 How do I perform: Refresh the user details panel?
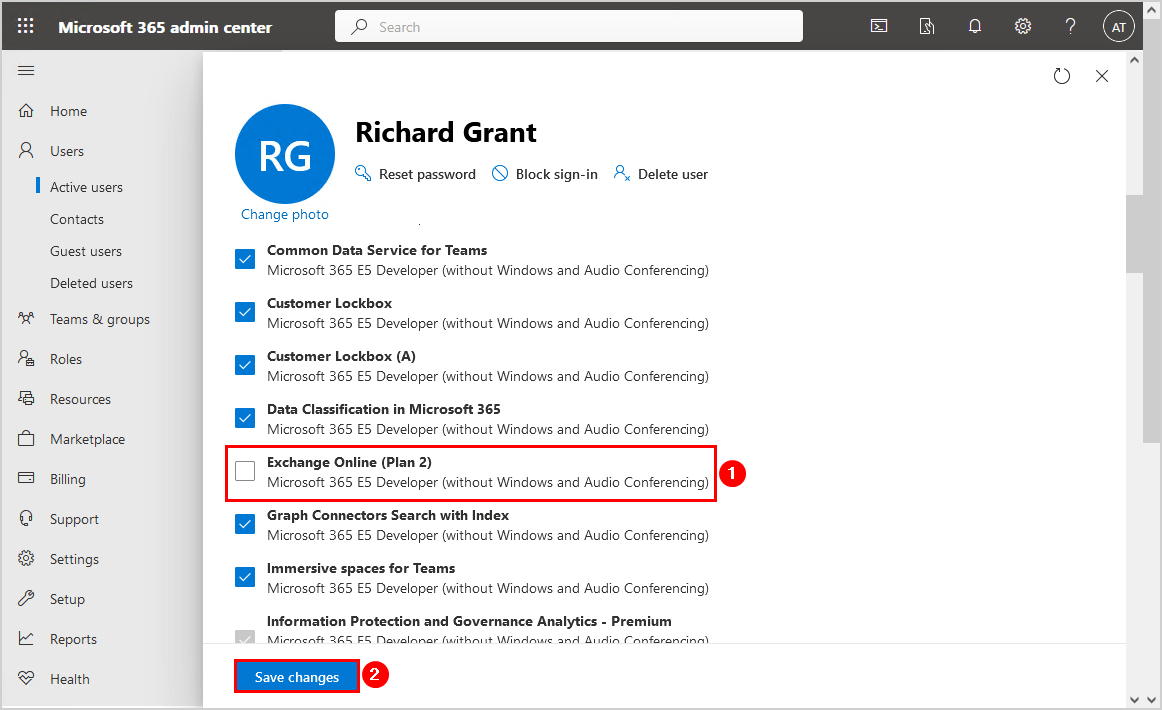(x=1062, y=76)
